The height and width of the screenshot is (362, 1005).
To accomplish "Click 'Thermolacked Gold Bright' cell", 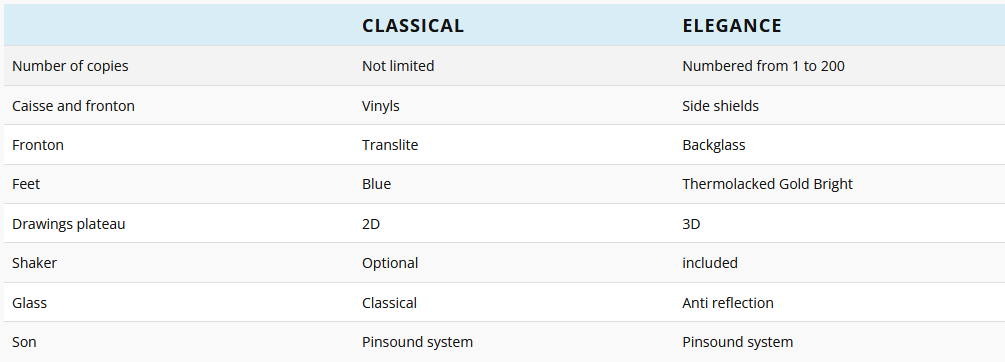I will click(767, 184).
